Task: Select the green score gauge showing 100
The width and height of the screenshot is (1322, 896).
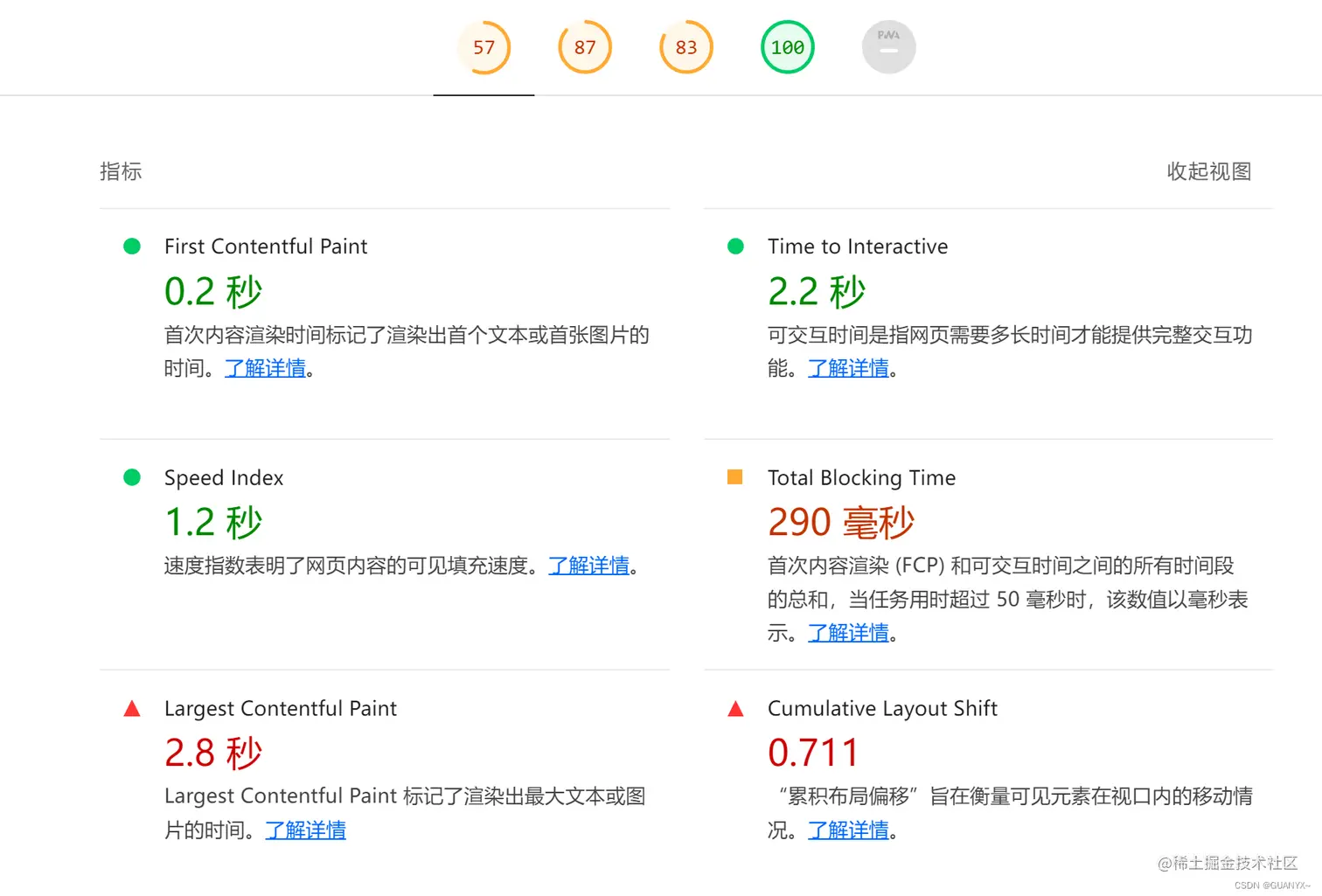Action: coord(788,47)
